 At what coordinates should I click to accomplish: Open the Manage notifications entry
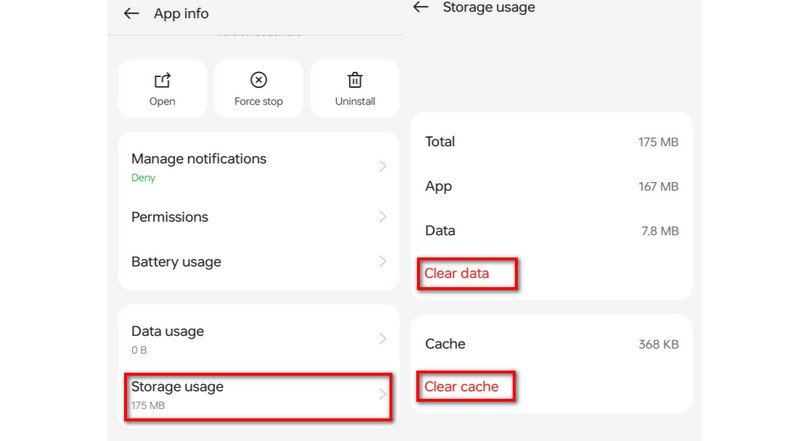click(199, 159)
